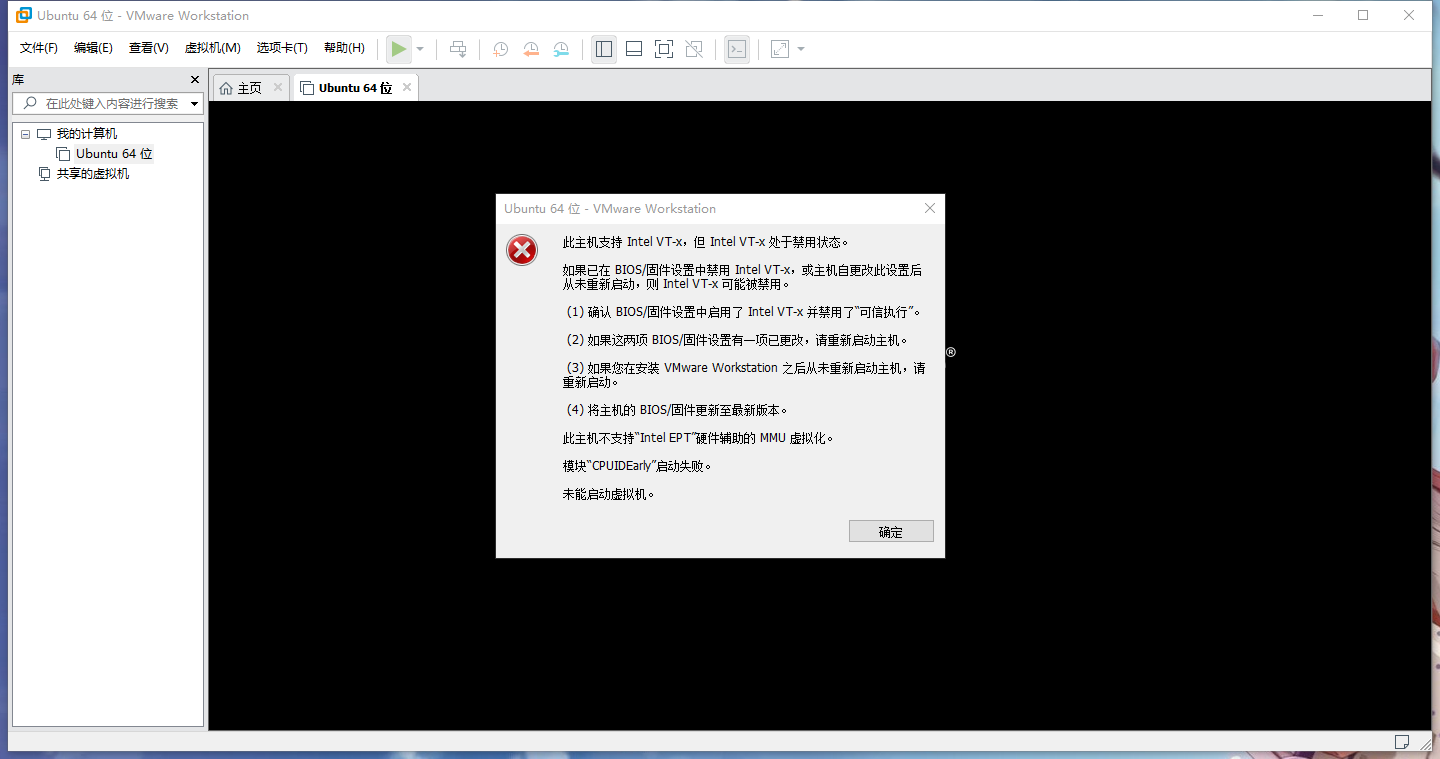Click the take snapshot icon
The image size is (1440, 759).
500,49
